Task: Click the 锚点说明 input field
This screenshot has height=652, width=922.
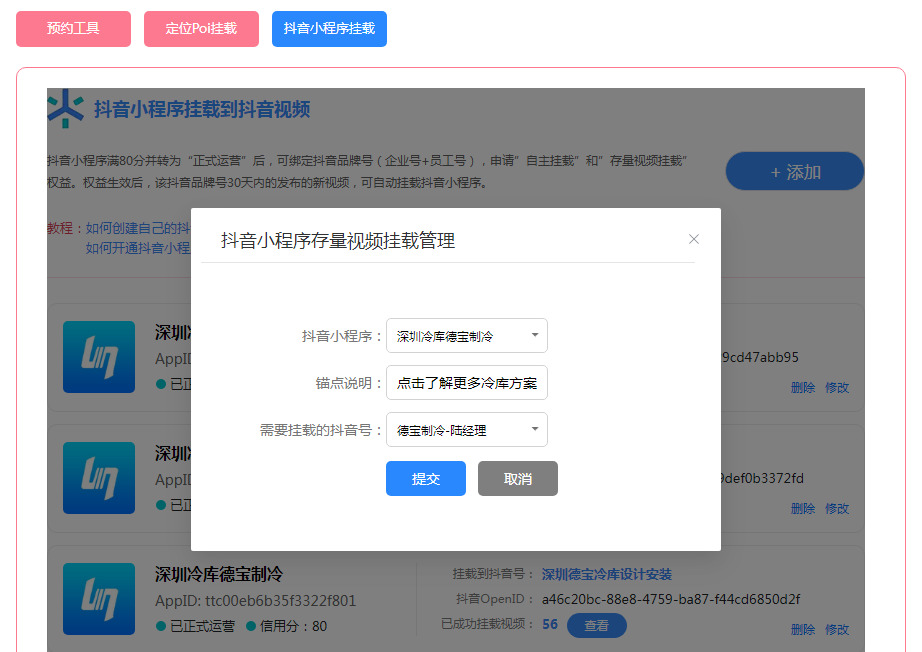Action: (467, 383)
